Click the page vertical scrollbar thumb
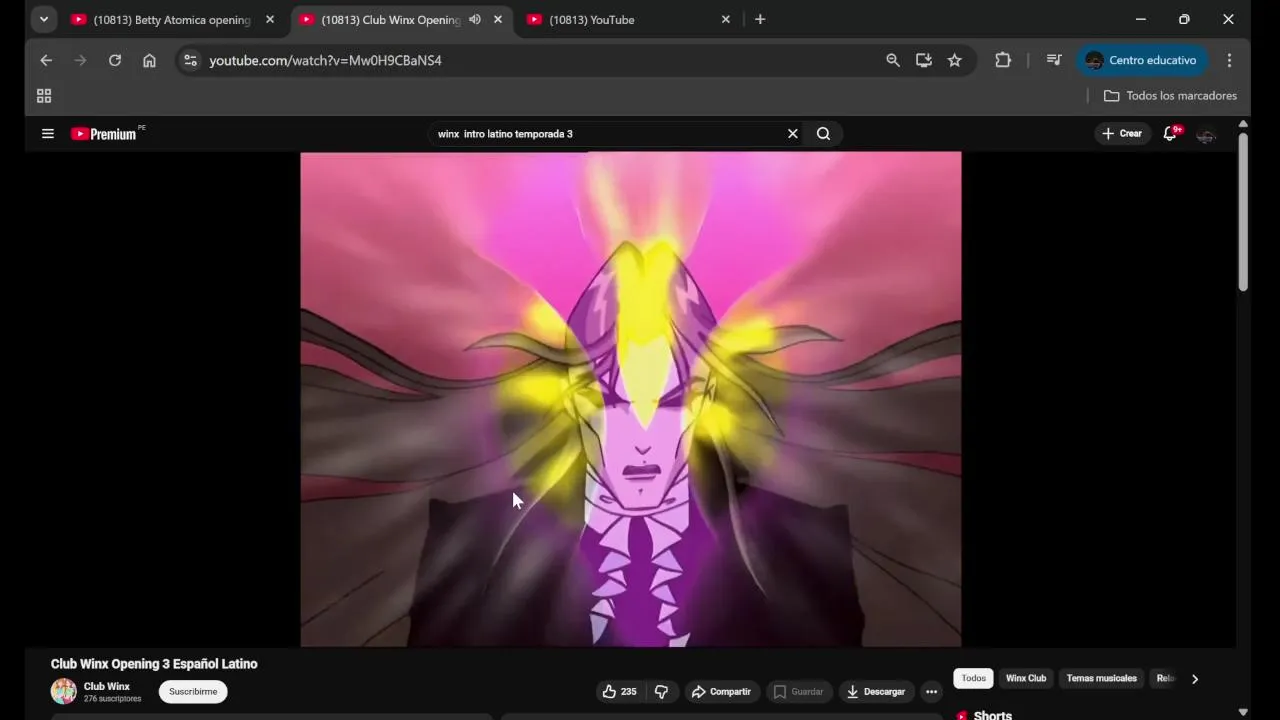The height and width of the screenshot is (720, 1280). click(1243, 211)
